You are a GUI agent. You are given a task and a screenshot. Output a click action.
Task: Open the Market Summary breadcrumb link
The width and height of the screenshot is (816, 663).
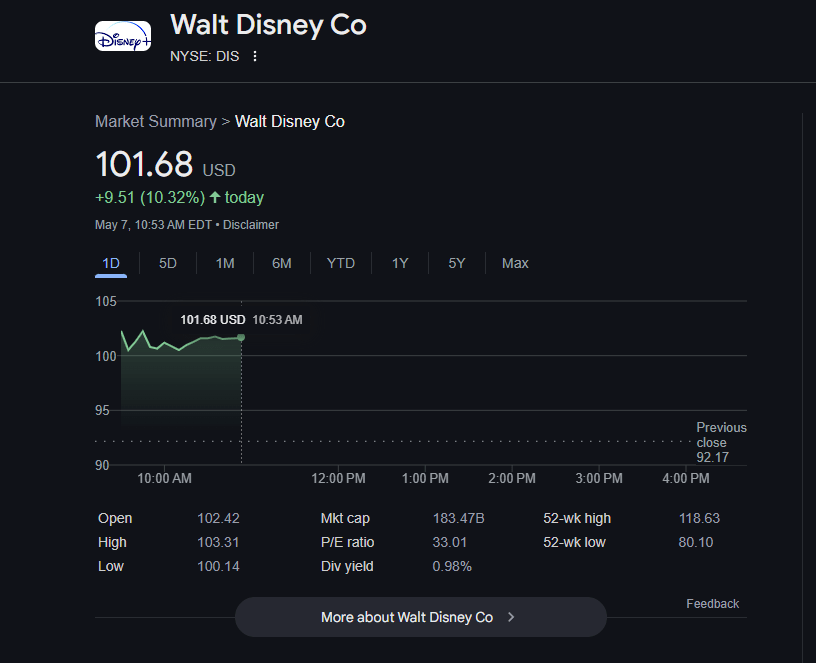156,121
